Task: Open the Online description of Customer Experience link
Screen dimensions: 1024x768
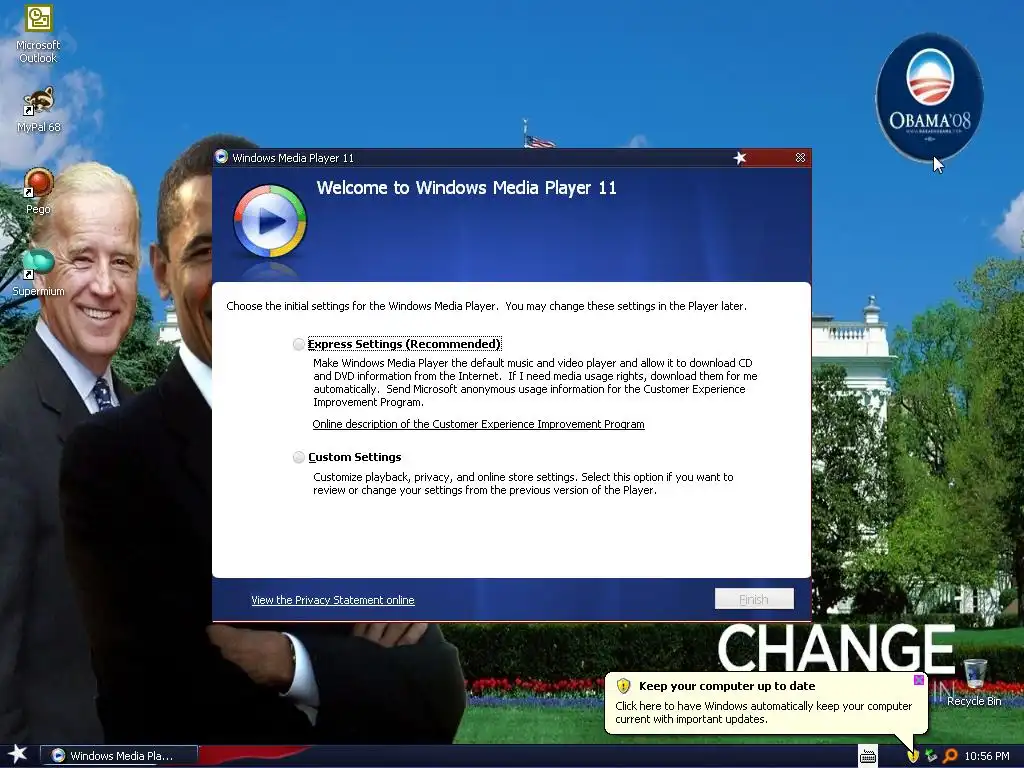Action: coord(478,424)
